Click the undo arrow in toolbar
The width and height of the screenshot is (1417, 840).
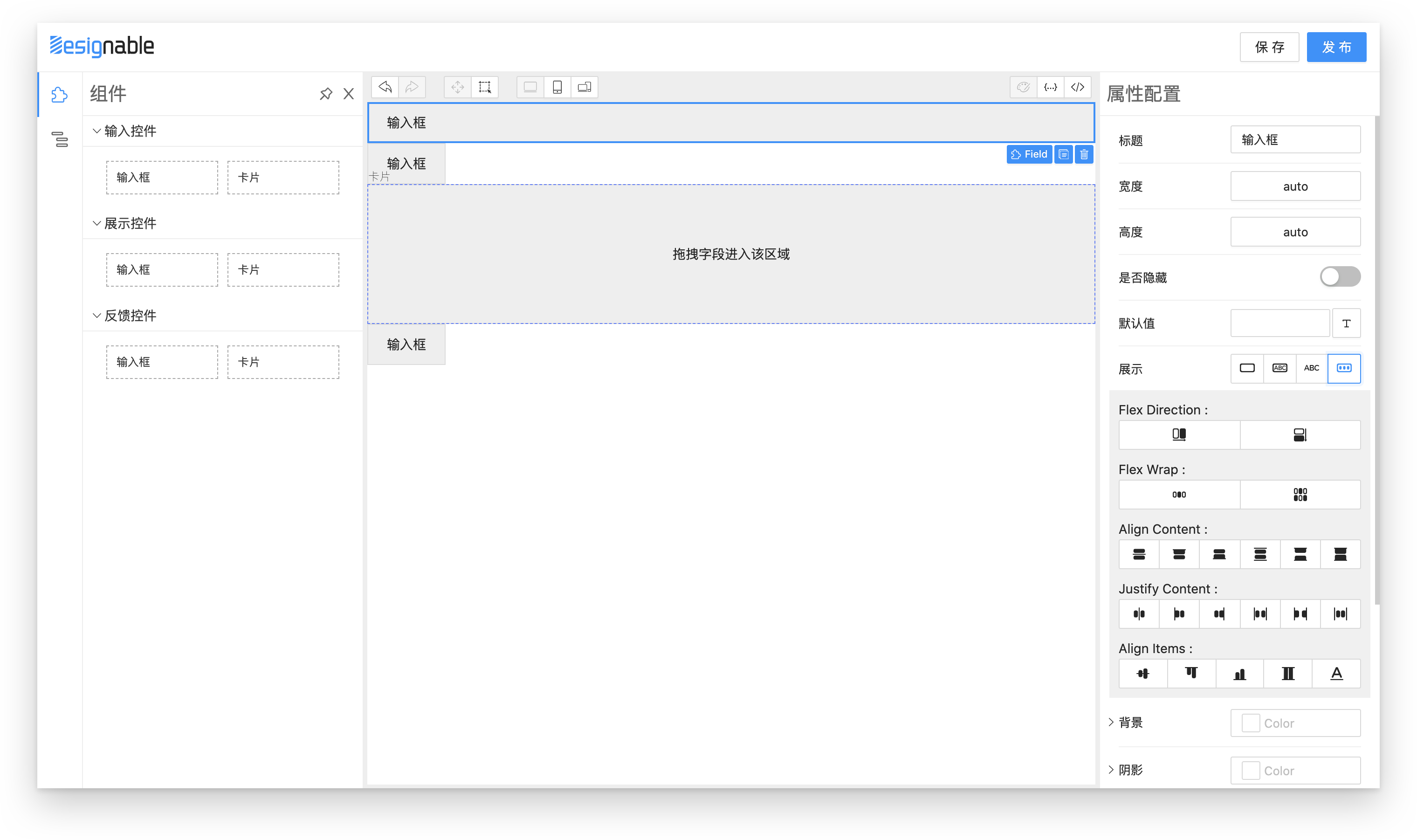pyautogui.click(x=385, y=87)
